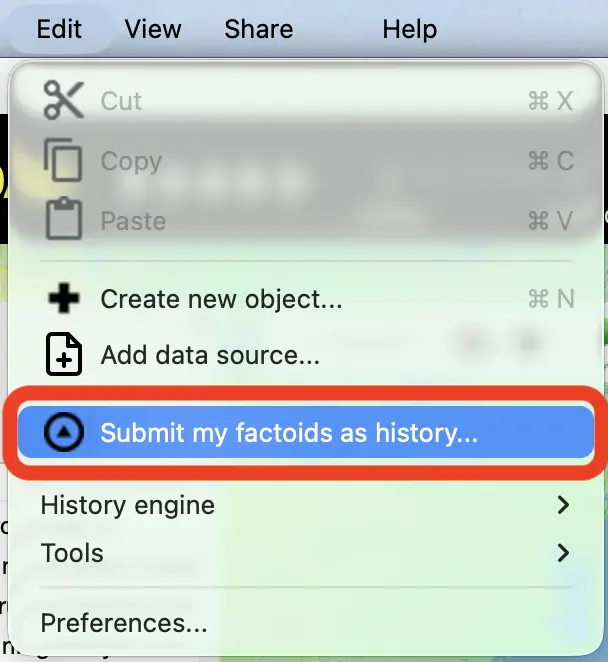Expand the Tools submenu chevron
The image size is (608, 662).
[563, 552]
